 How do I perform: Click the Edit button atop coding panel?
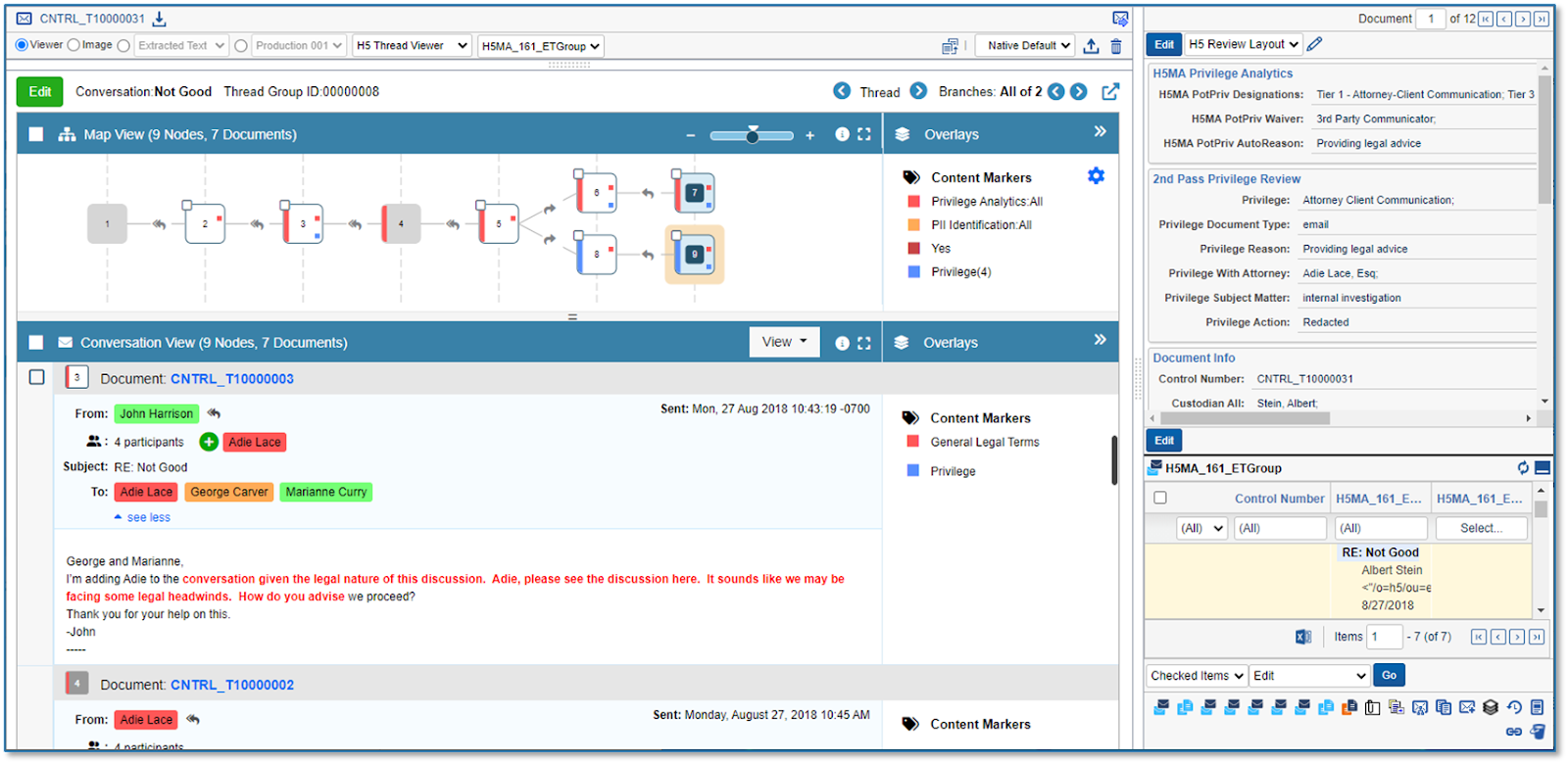point(1164,44)
